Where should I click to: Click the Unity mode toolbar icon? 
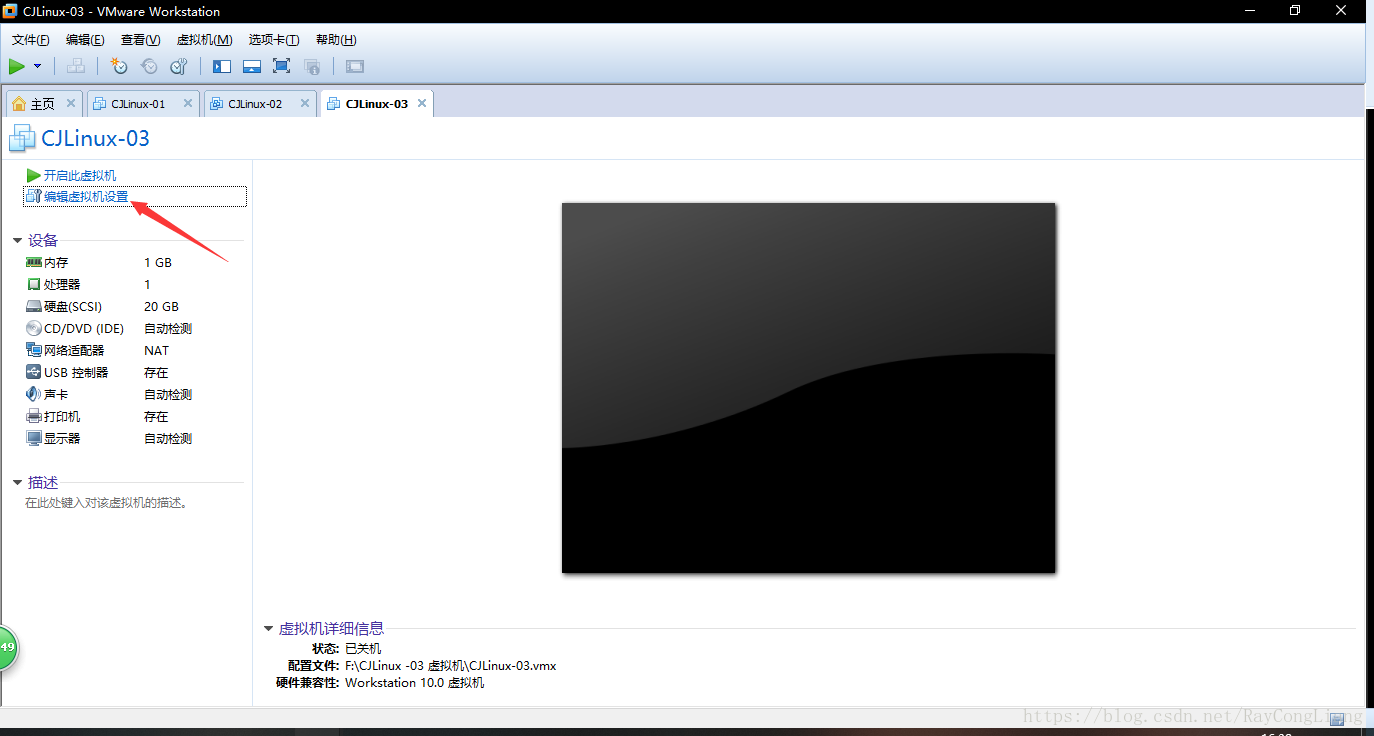312,66
